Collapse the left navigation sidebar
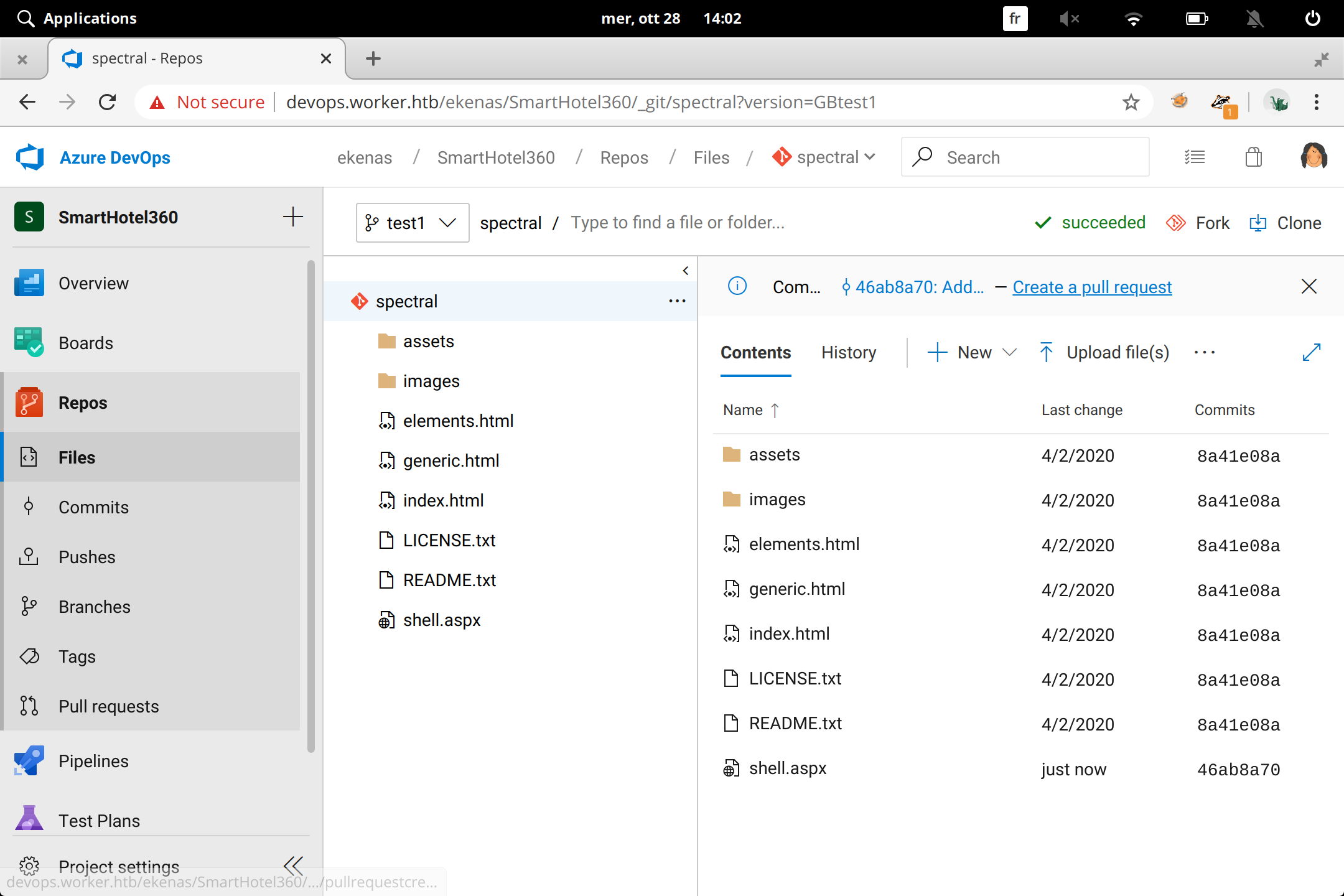 293,865
